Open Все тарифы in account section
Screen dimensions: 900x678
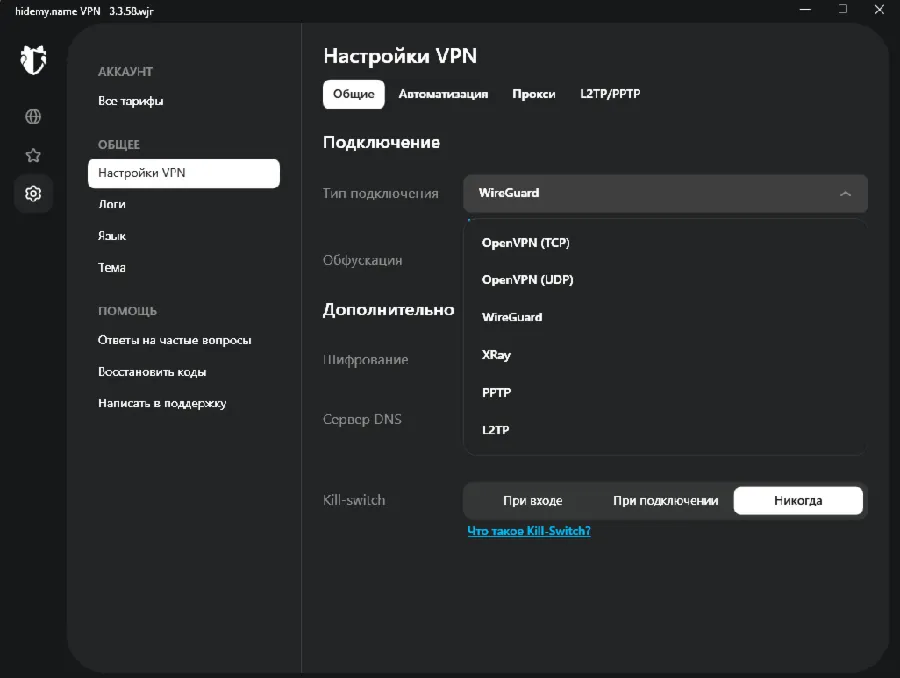point(130,101)
